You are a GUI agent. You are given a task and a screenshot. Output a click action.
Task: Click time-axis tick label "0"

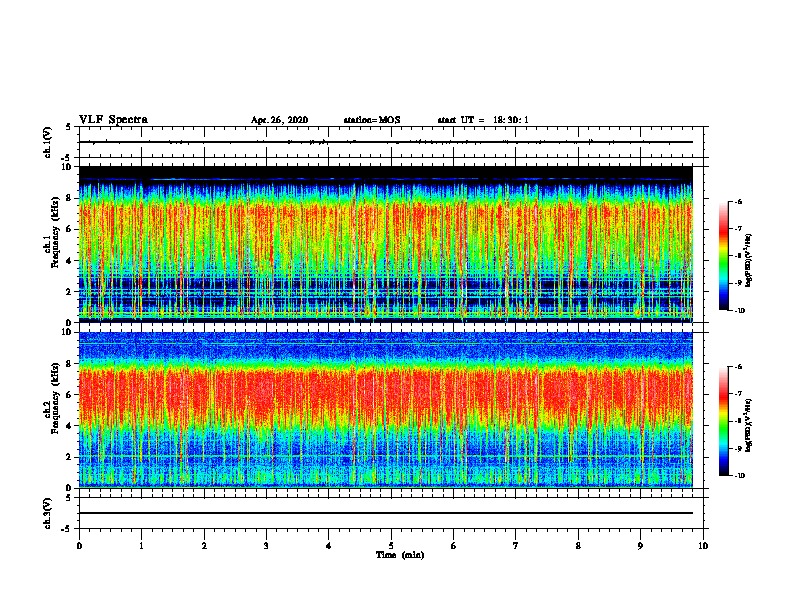tap(79, 546)
